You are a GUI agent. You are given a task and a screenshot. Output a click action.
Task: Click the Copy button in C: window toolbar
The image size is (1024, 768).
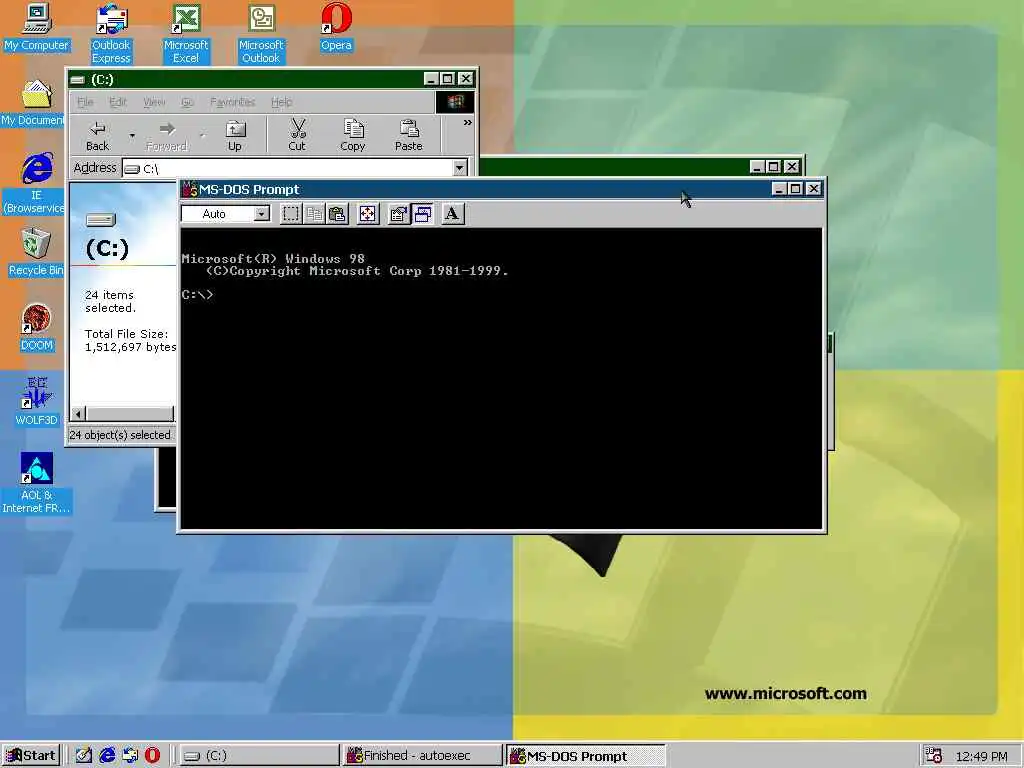353,136
